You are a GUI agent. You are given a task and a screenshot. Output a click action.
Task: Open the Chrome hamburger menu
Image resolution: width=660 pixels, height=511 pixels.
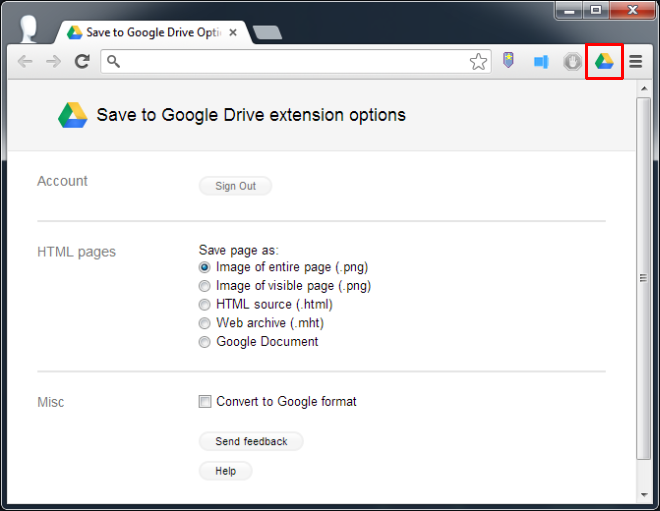(x=635, y=62)
